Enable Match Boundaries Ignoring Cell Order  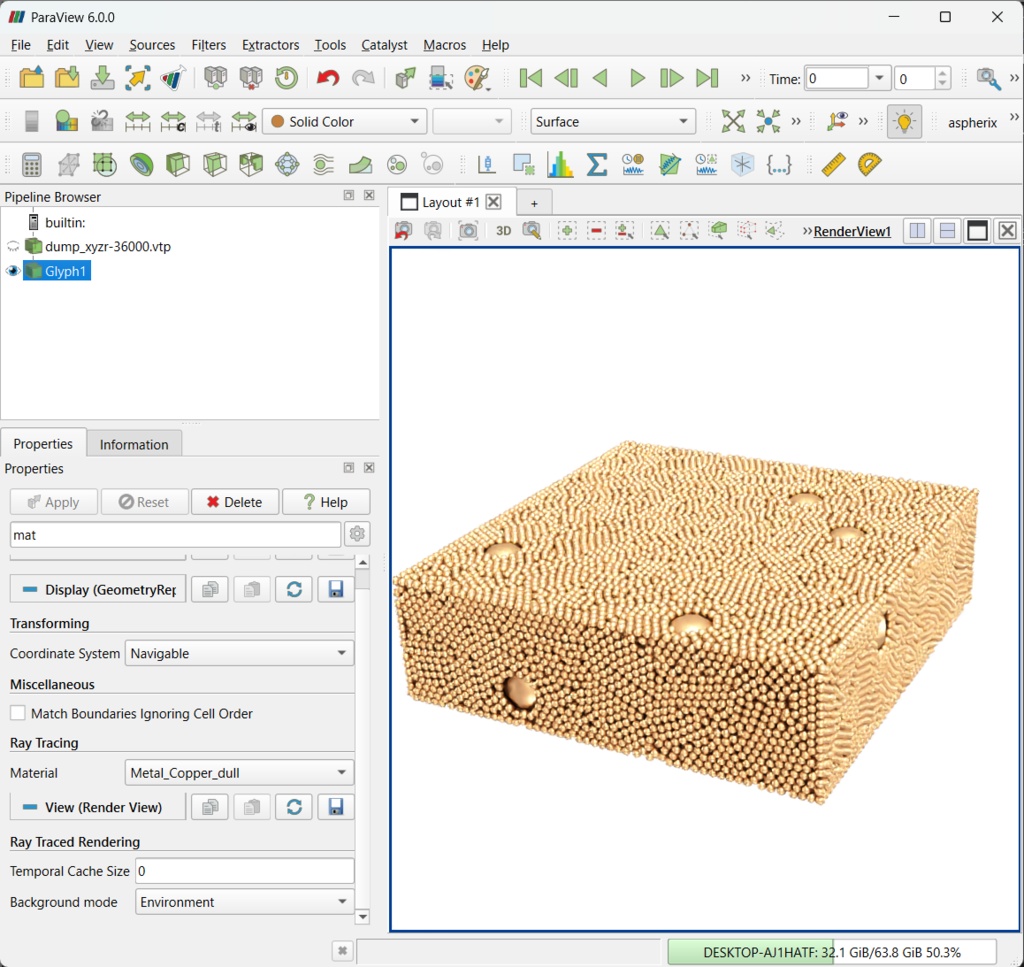(16, 714)
